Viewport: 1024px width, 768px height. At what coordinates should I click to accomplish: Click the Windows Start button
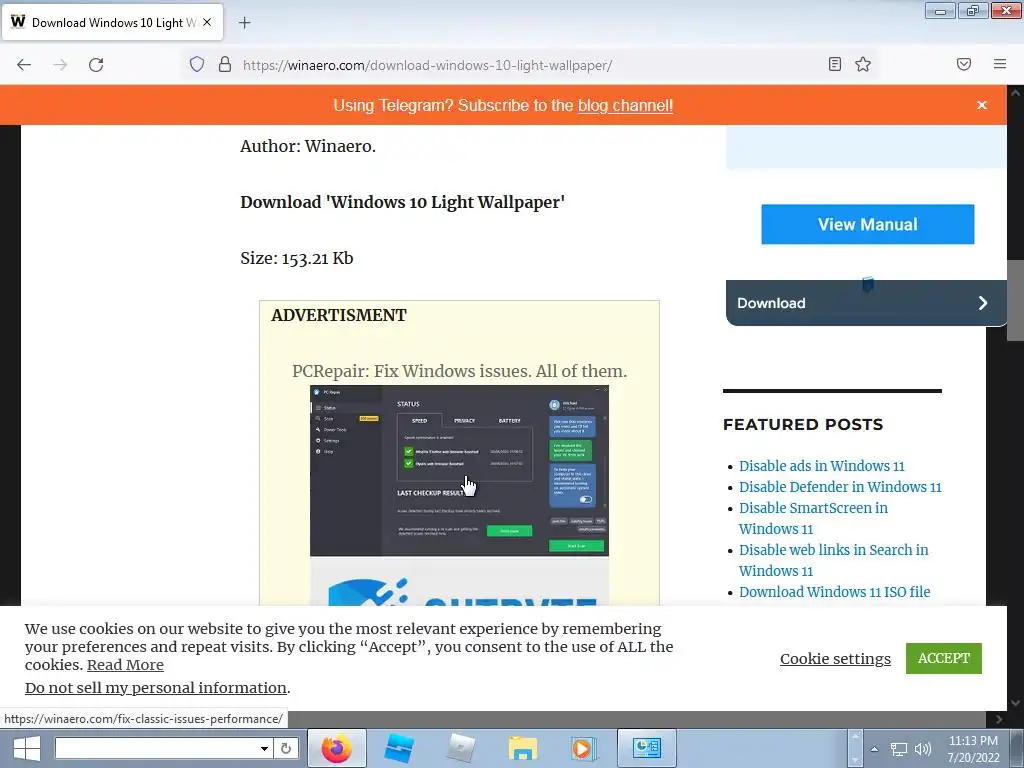[x=26, y=748]
